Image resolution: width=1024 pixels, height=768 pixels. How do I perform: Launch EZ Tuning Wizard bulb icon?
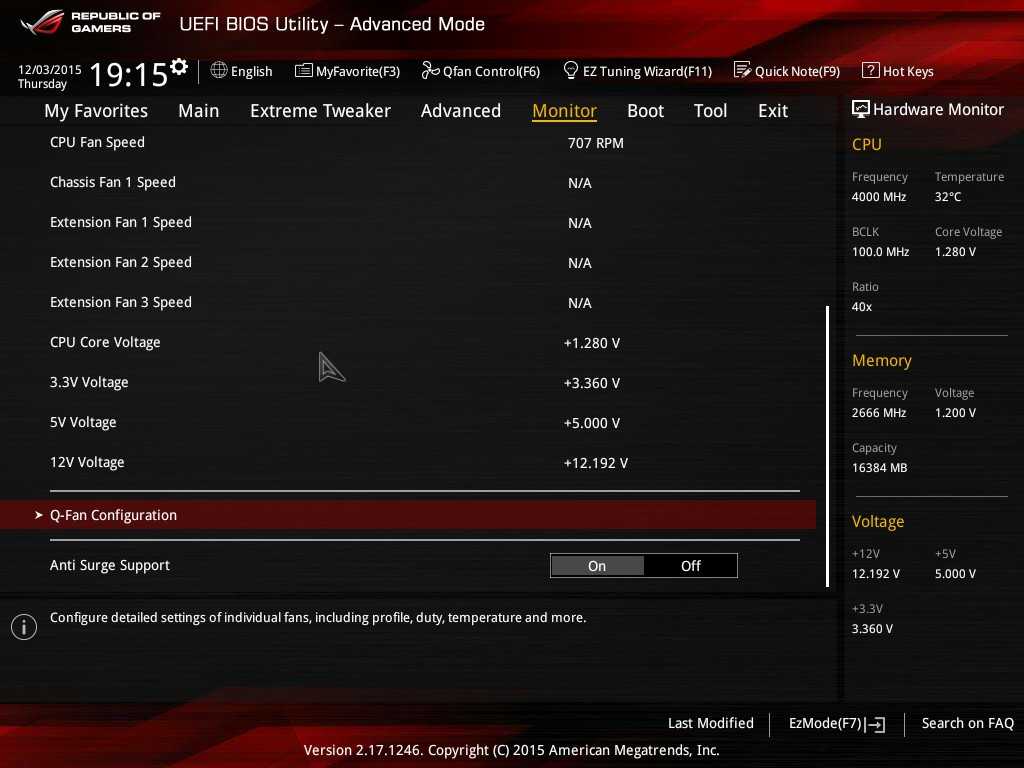(x=571, y=71)
